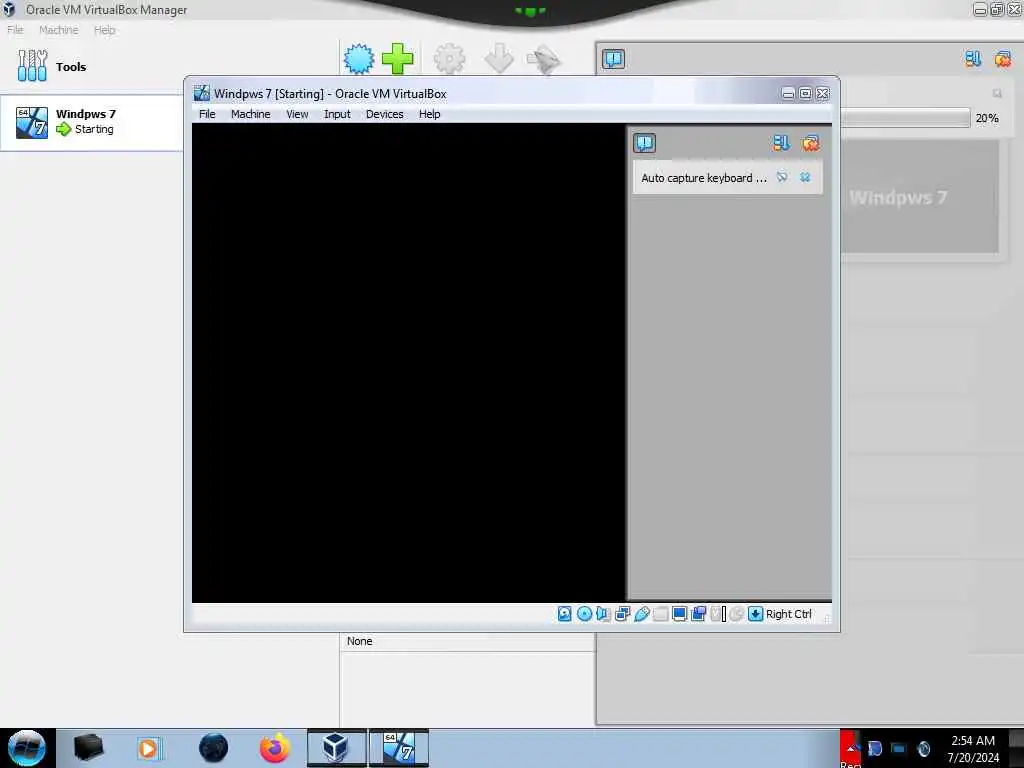The height and width of the screenshot is (768, 1024).
Task: Click the black box taskbar icon
Action: 88,748
